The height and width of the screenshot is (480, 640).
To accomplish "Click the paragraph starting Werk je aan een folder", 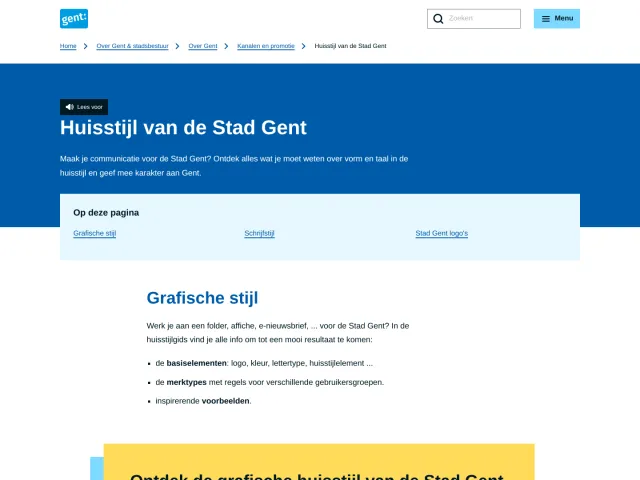I will pyautogui.click(x=278, y=333).
